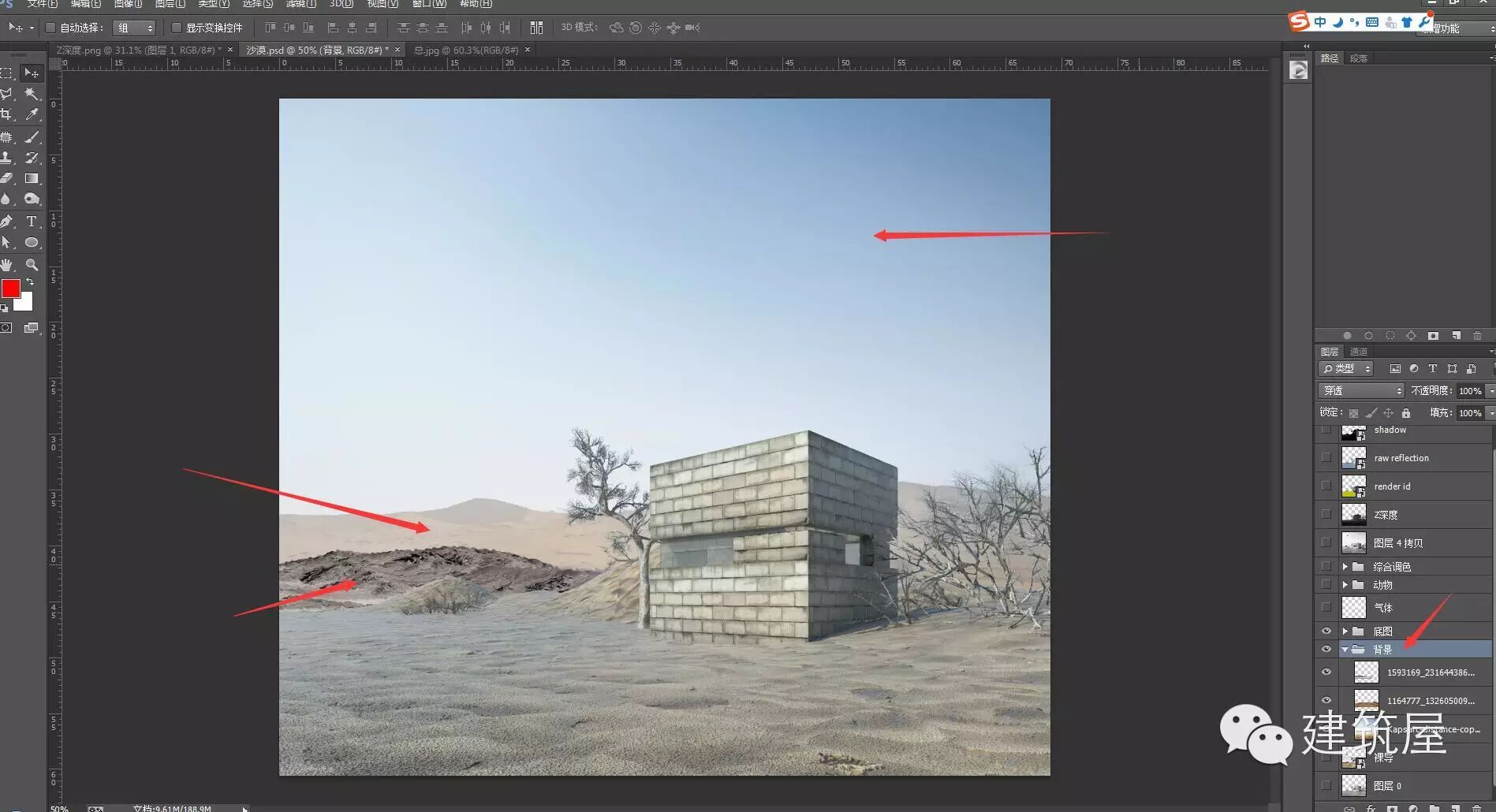Hide the 背景 group layer
The width and height of the screenshot is (1496, 812).
pyautogui.click(x=1326, y=650)
